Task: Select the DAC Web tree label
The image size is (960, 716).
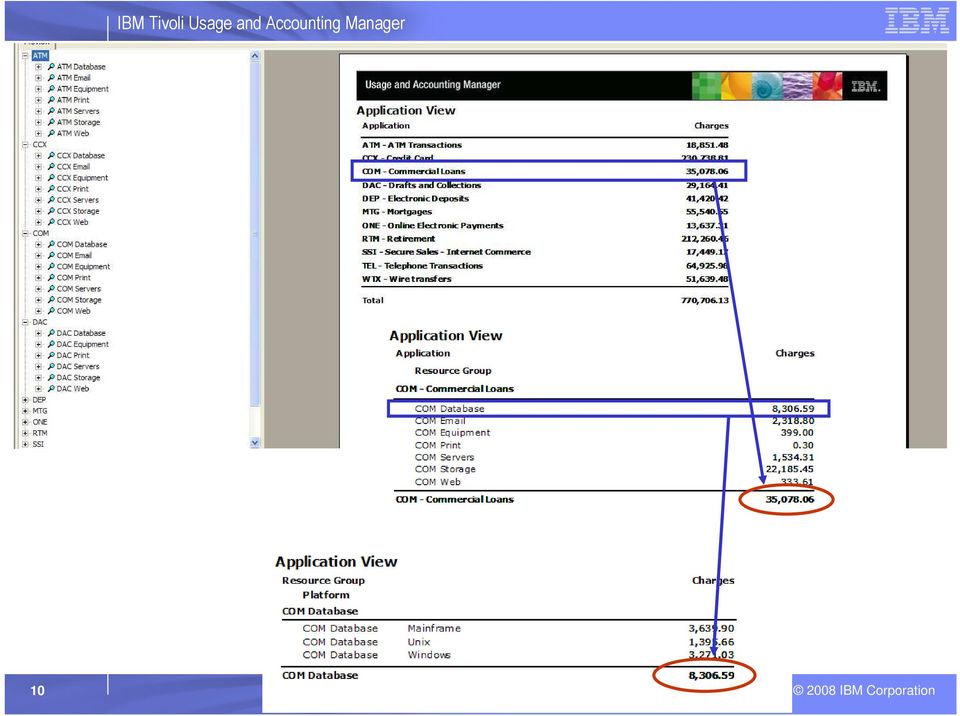Action: 73,388
